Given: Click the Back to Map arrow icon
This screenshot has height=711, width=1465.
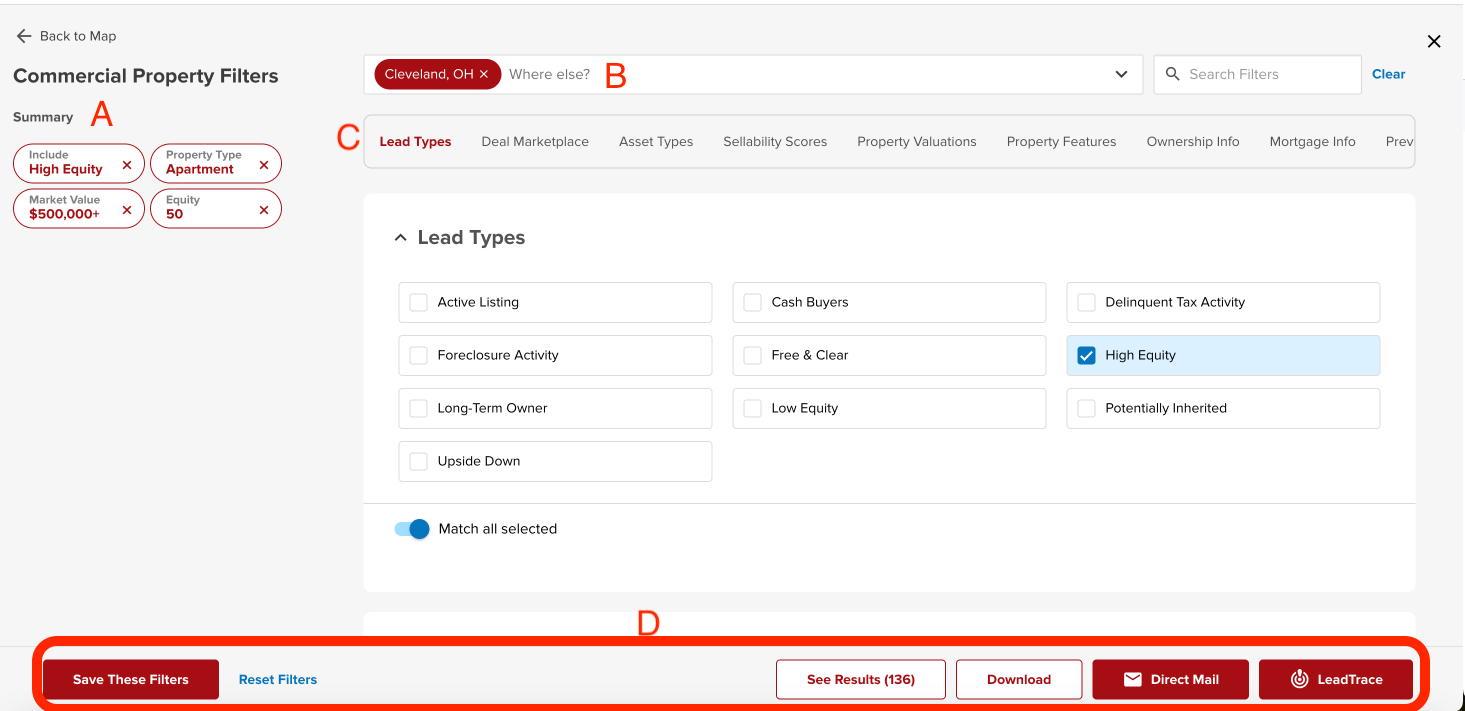Looking at the screenshot, I should (x=24, y=36).
